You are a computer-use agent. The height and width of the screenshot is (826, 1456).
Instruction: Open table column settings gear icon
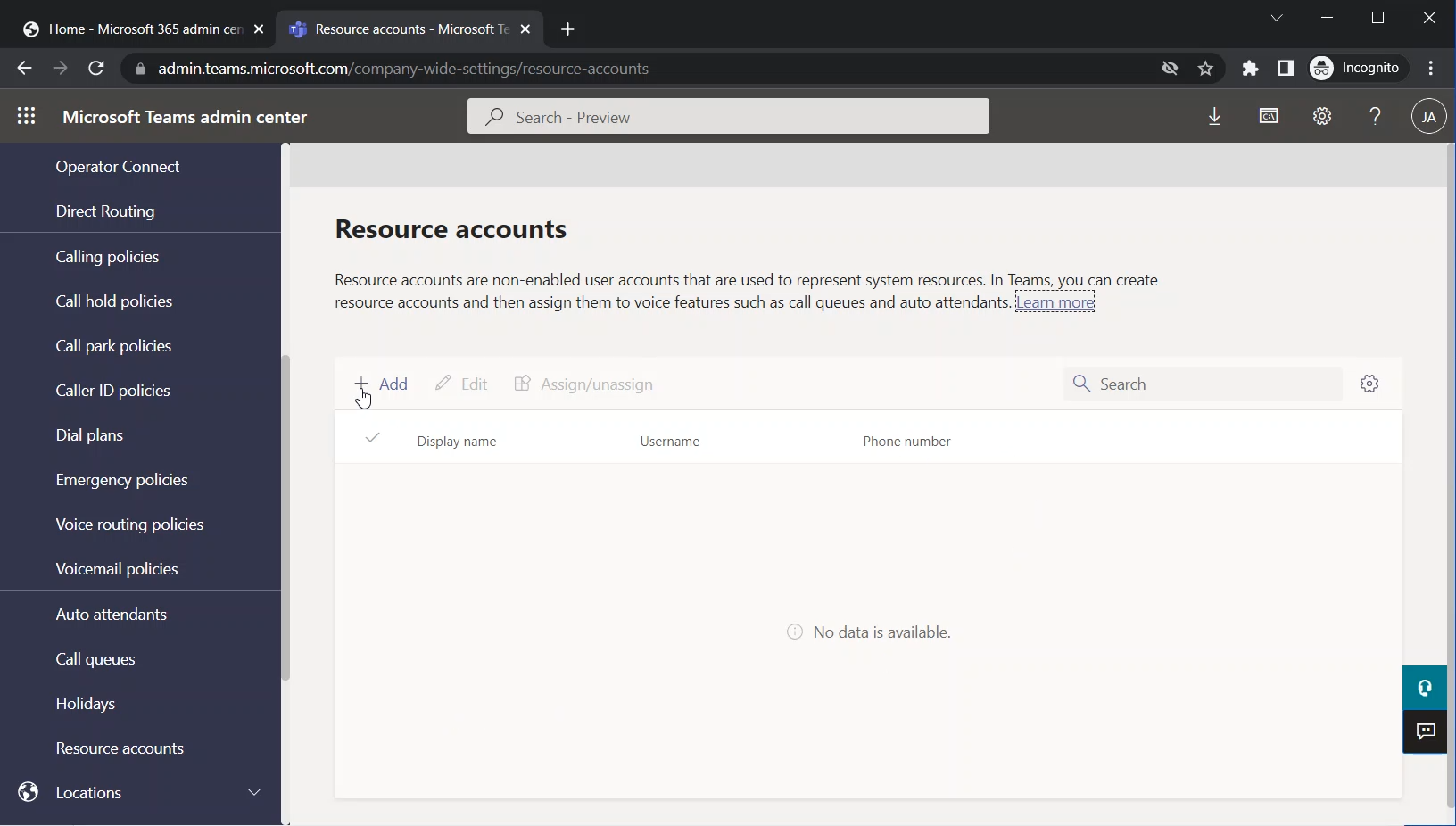point(1369,384)
